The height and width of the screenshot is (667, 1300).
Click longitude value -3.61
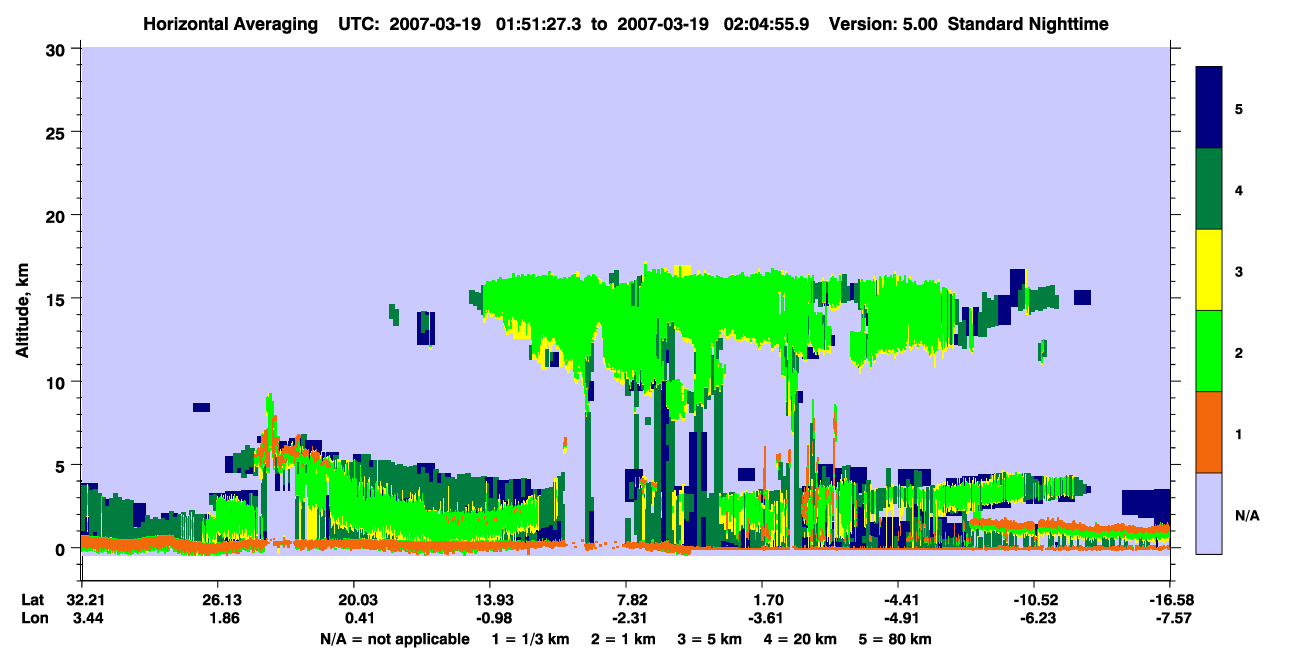(x=763, y=619)
